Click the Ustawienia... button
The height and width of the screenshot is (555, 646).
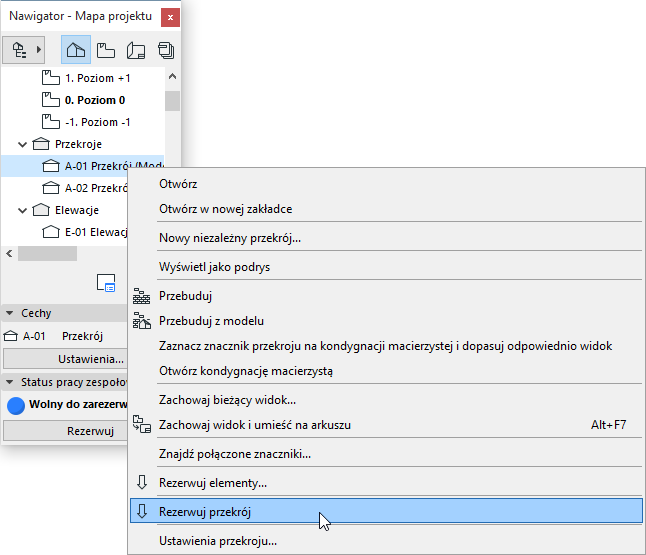[x=65, y=359]
